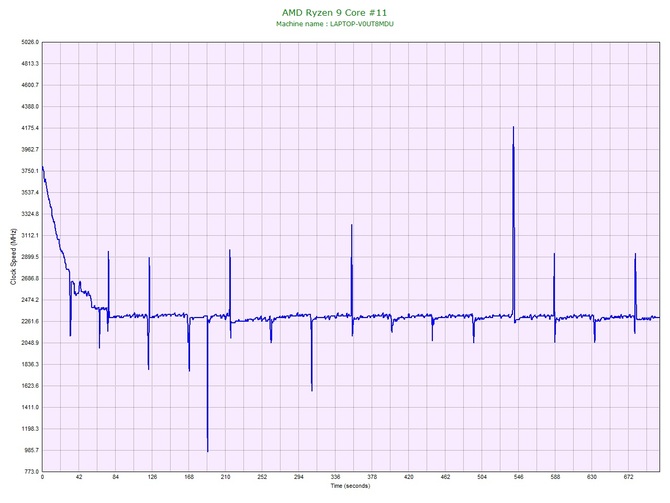Screen dimensions: 670x503
Task: Select the 2048.9 y-axis label
Action: (30, 343)
